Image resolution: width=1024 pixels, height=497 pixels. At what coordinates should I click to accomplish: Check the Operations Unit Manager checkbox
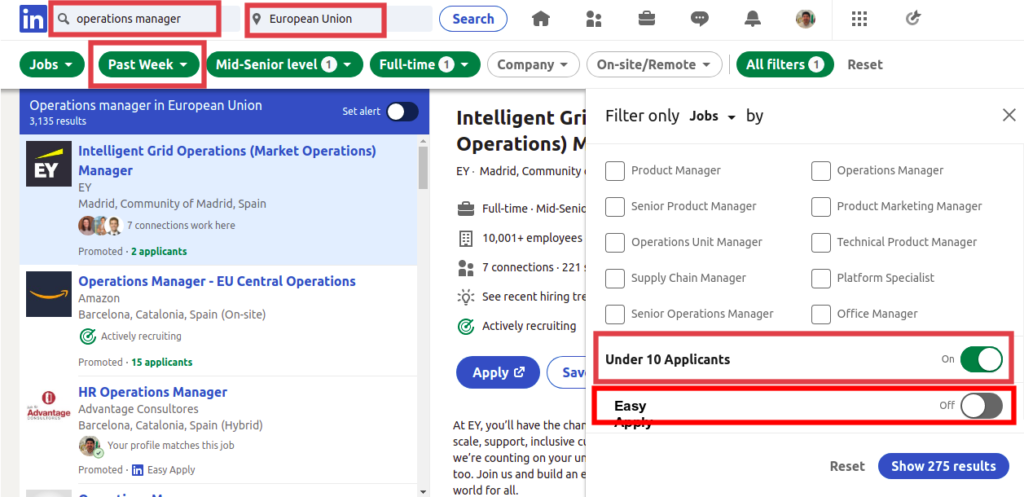click(x=615, y=242)
